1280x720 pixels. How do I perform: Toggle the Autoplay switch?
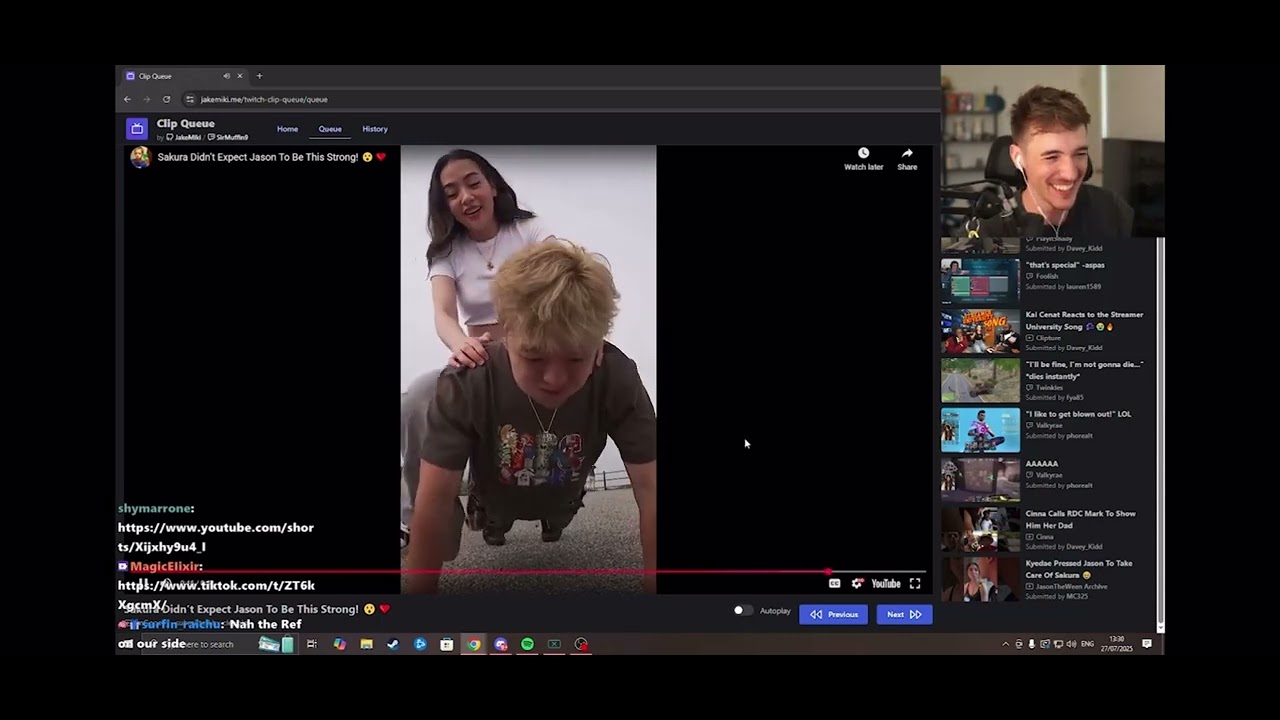(x=743, y=611)
